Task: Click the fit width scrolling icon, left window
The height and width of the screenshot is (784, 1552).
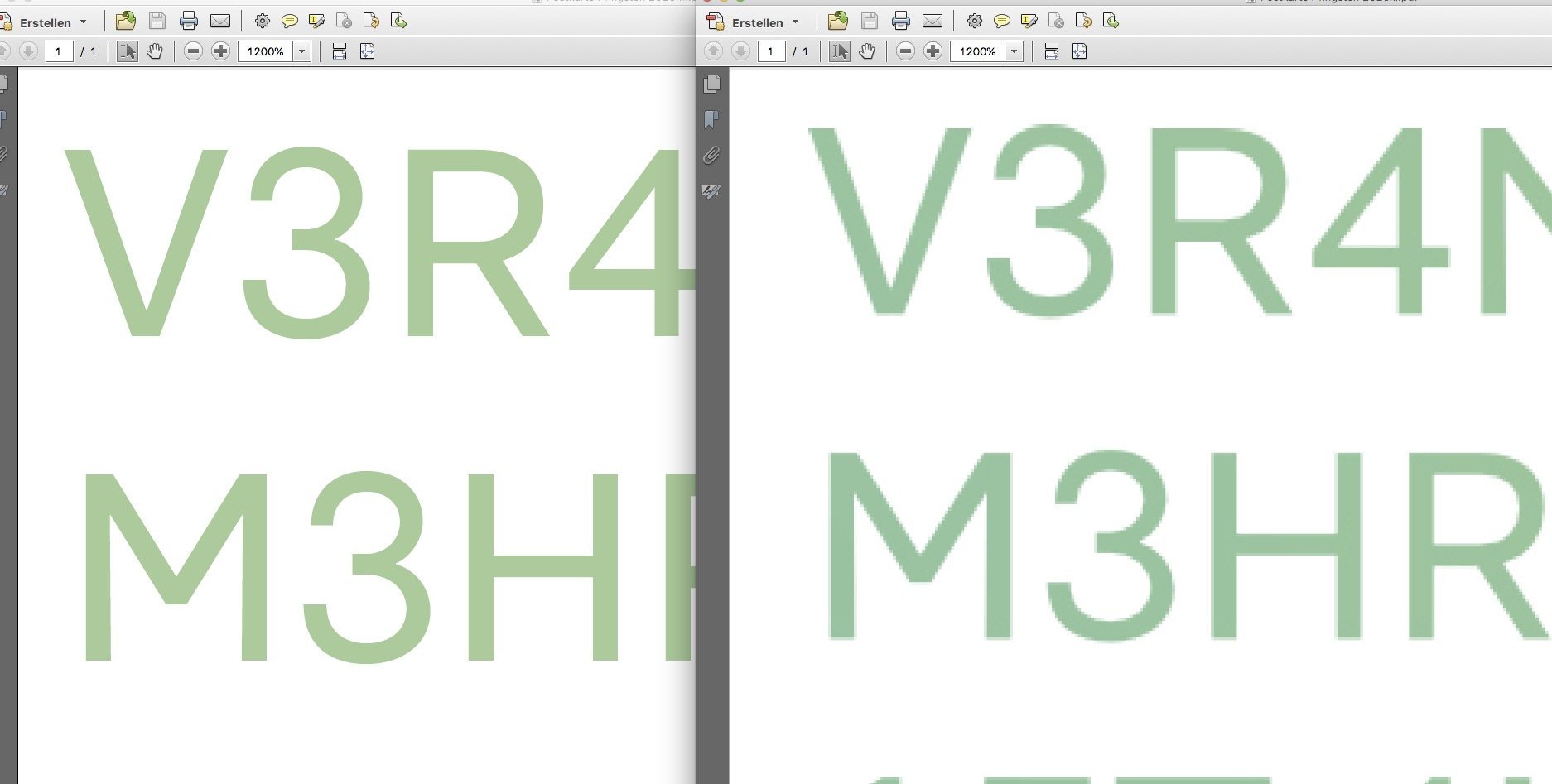Action: click(339, 51)
